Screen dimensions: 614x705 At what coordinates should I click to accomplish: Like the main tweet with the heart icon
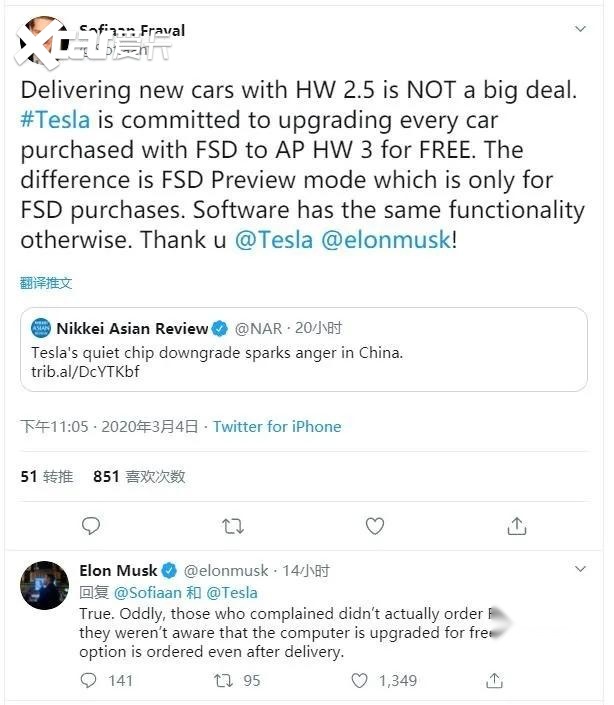coord(374,525)
